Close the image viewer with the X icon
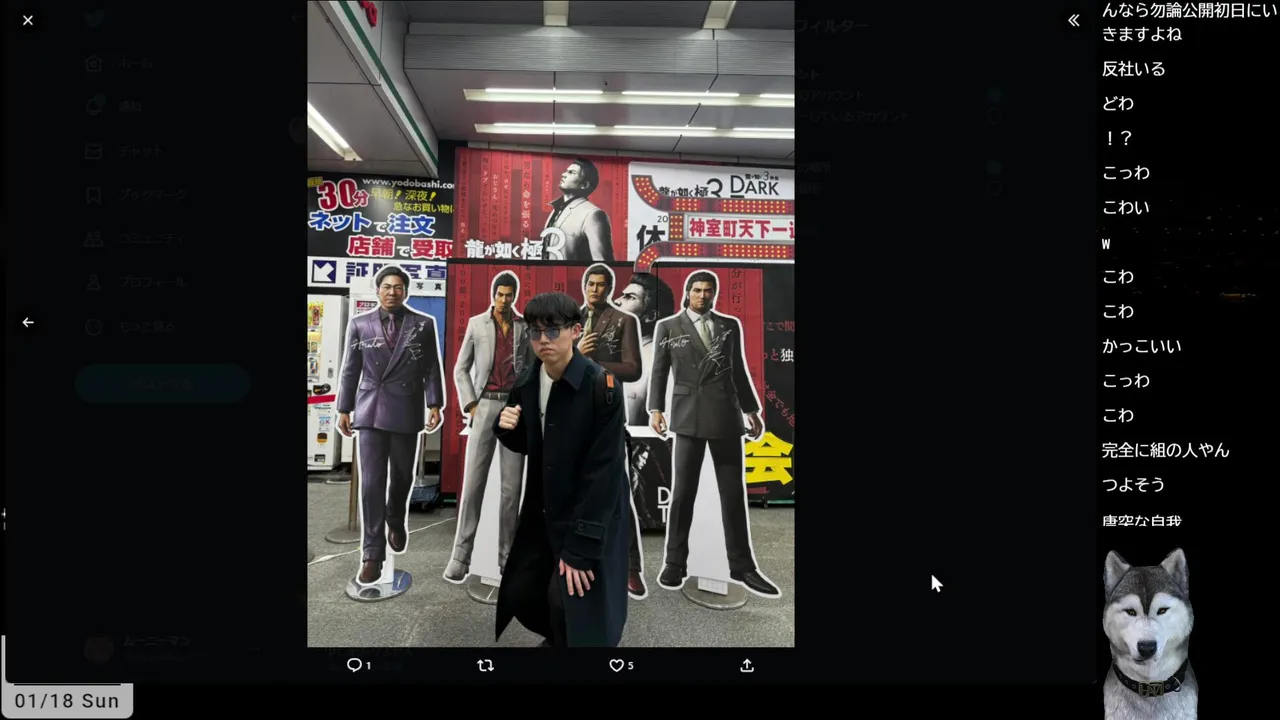The image size is (1280, 720). click(x=28, y=20)
